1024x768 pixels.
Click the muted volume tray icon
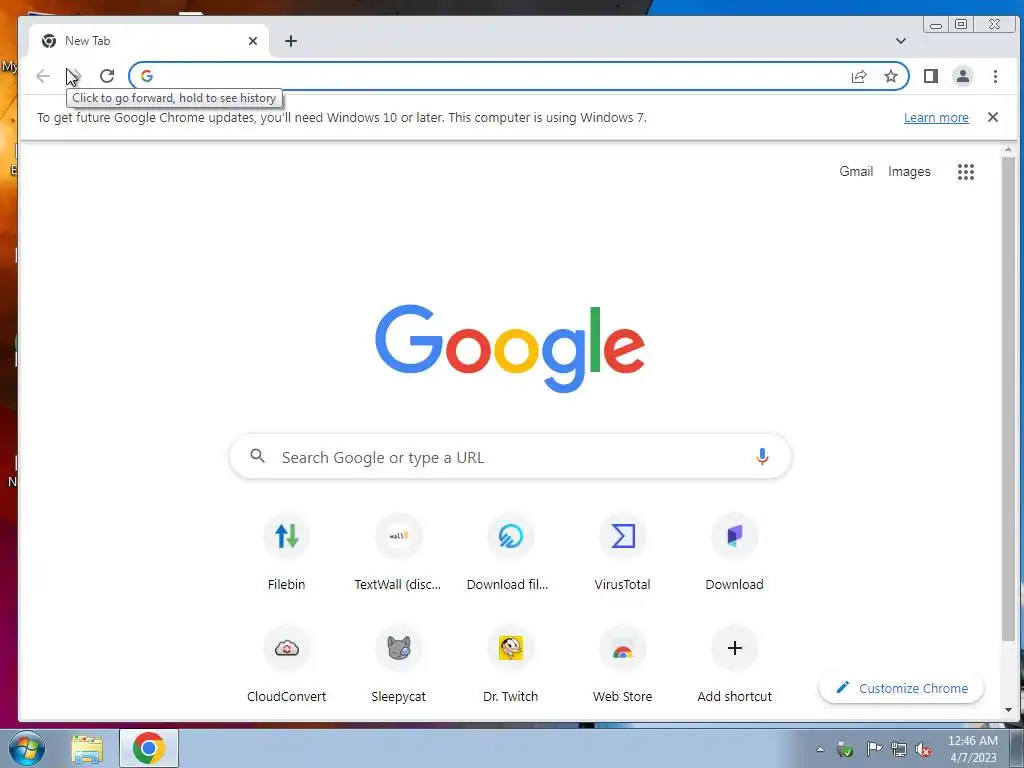[x=923, y=749]
